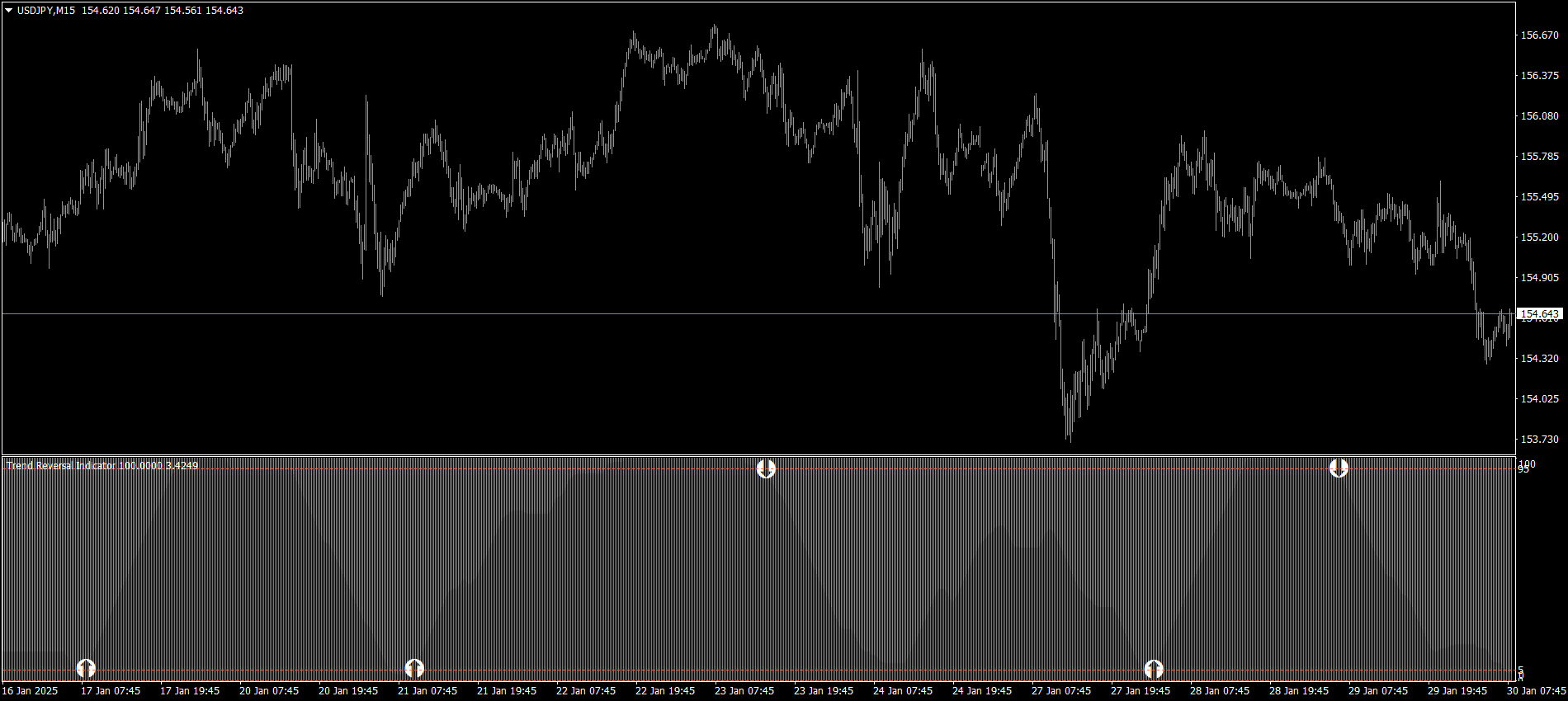Click the up arrow signal near 17 Jan 07:45

(x=86, y=668)
